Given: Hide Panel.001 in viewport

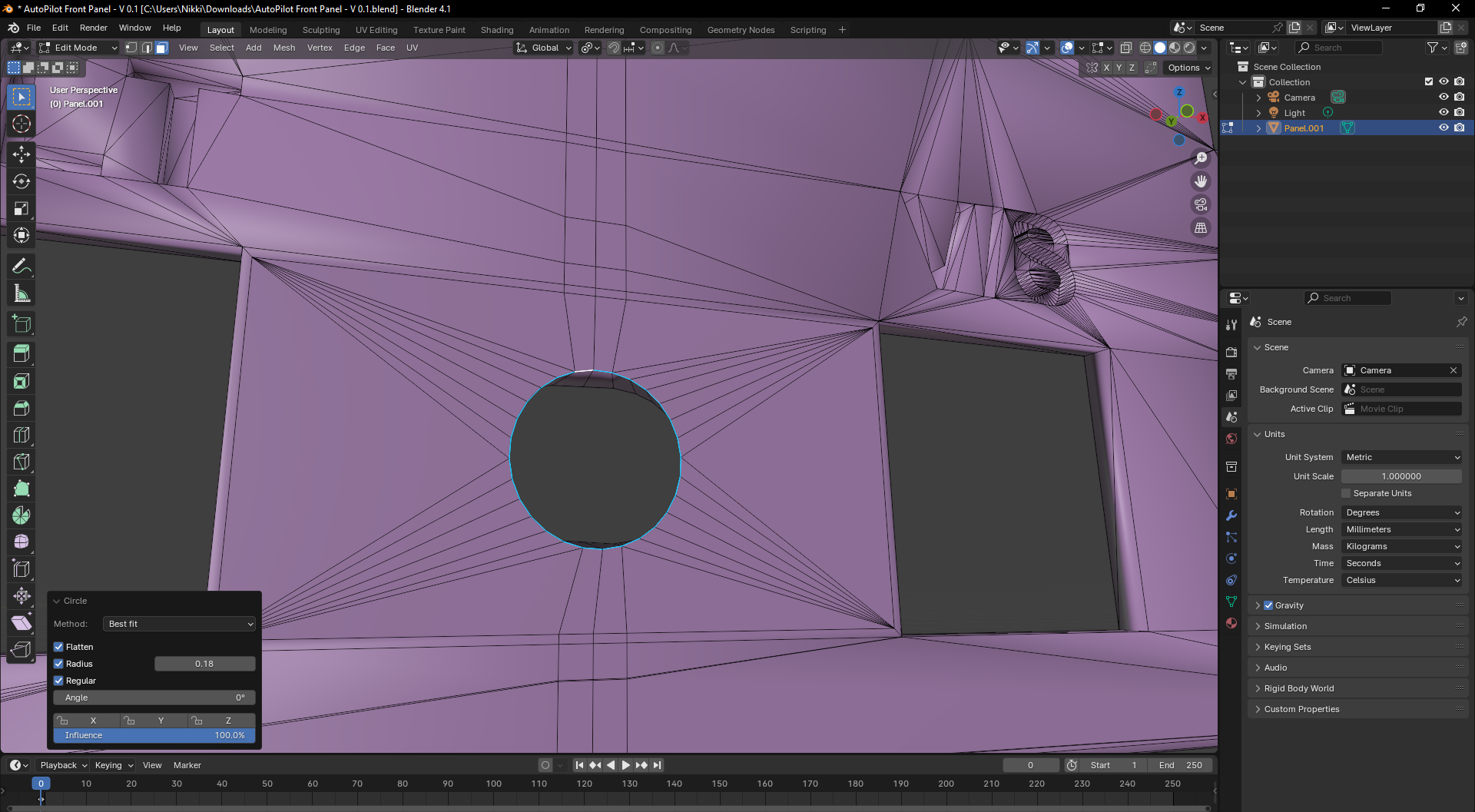Looking at the screenshot, I should point(1444,128).
